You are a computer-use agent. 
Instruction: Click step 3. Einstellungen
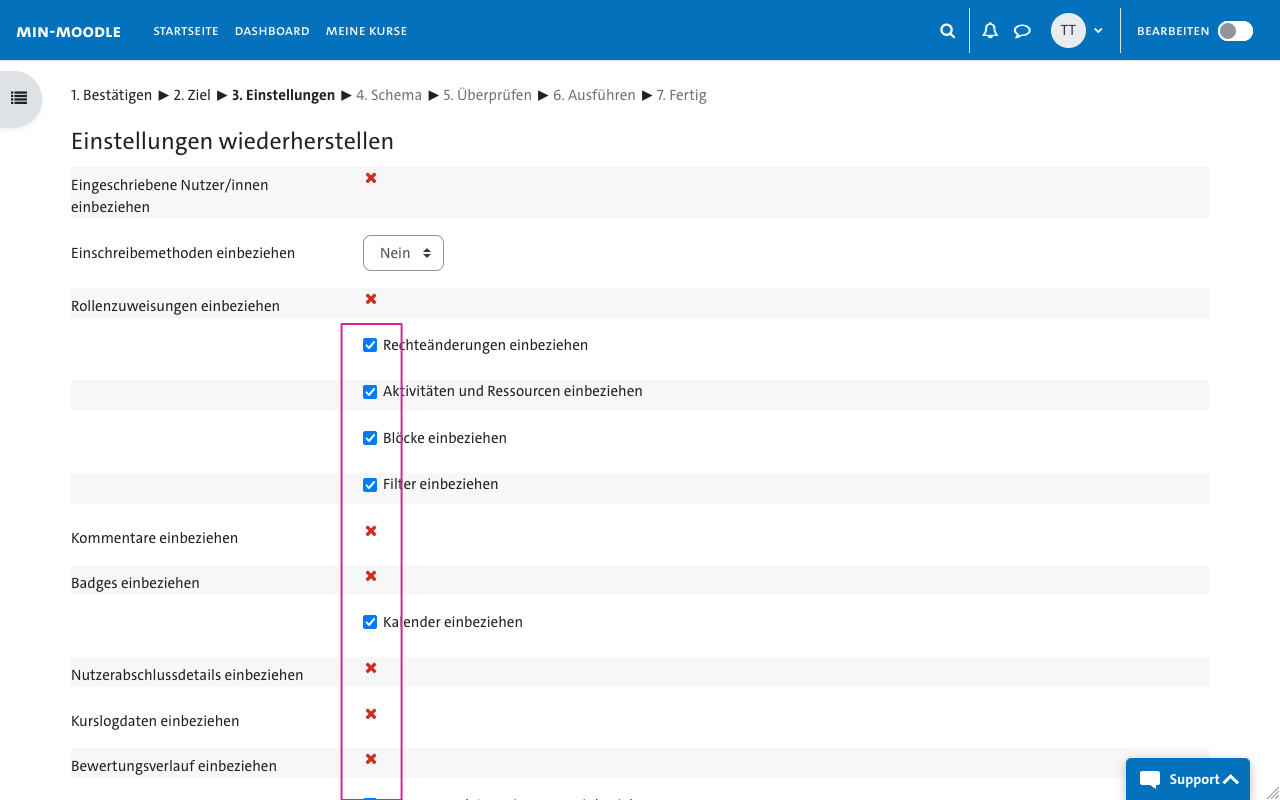pos(283,95)
